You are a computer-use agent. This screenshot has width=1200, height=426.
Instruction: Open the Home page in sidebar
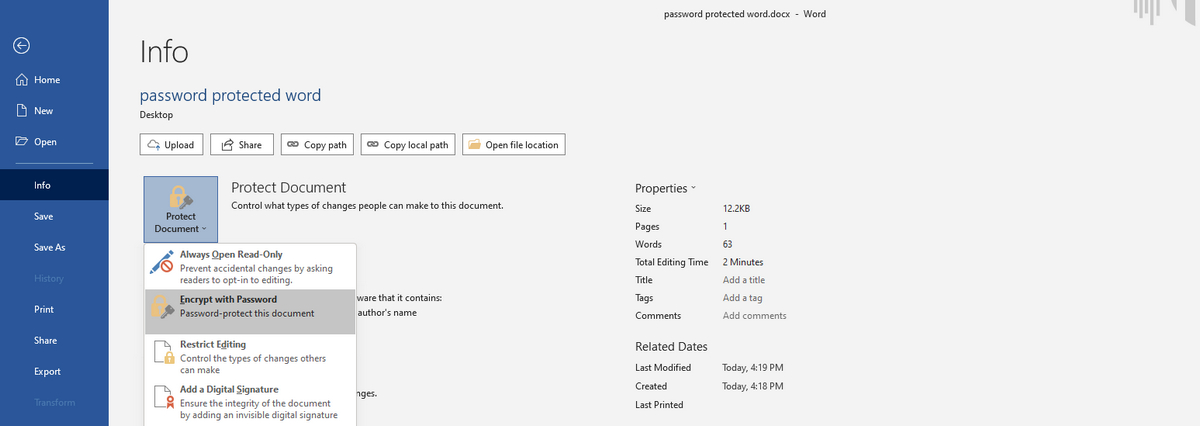54,80
